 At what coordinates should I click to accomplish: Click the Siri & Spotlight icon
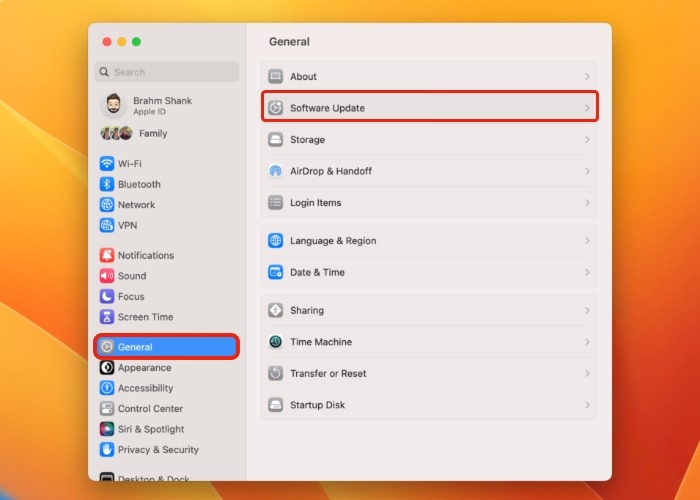pos(107,429)
